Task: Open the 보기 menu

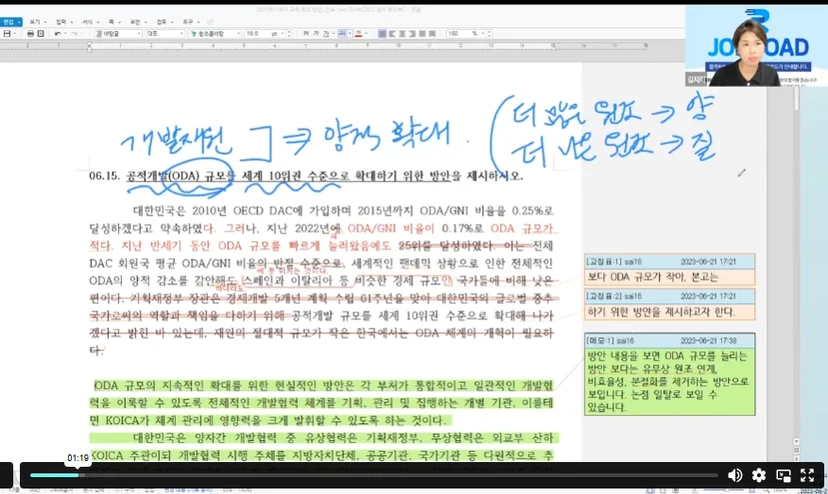Action: point(37,22)
